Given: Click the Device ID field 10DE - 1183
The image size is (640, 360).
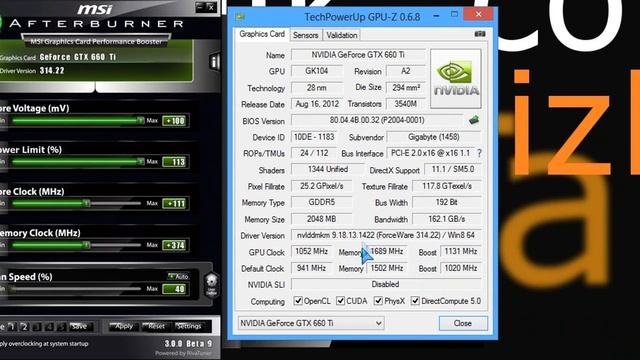Looking at the screenshot, I should click(x=314, y=137).
